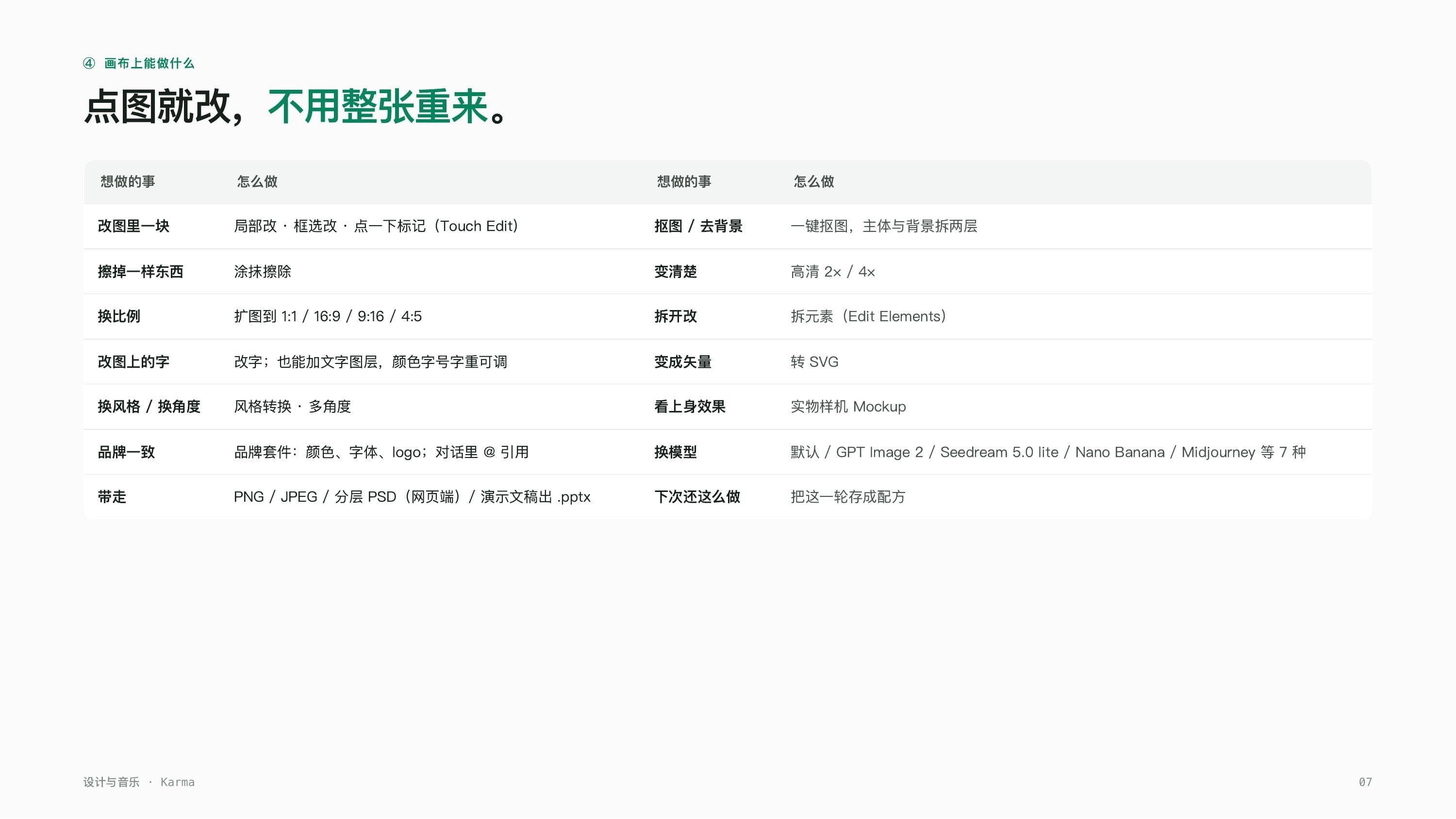This screenshot has height=819, width=1456.
Task: Click the cell '一键抠图，主体与背景拆两层'
Action: coord(884,226)
